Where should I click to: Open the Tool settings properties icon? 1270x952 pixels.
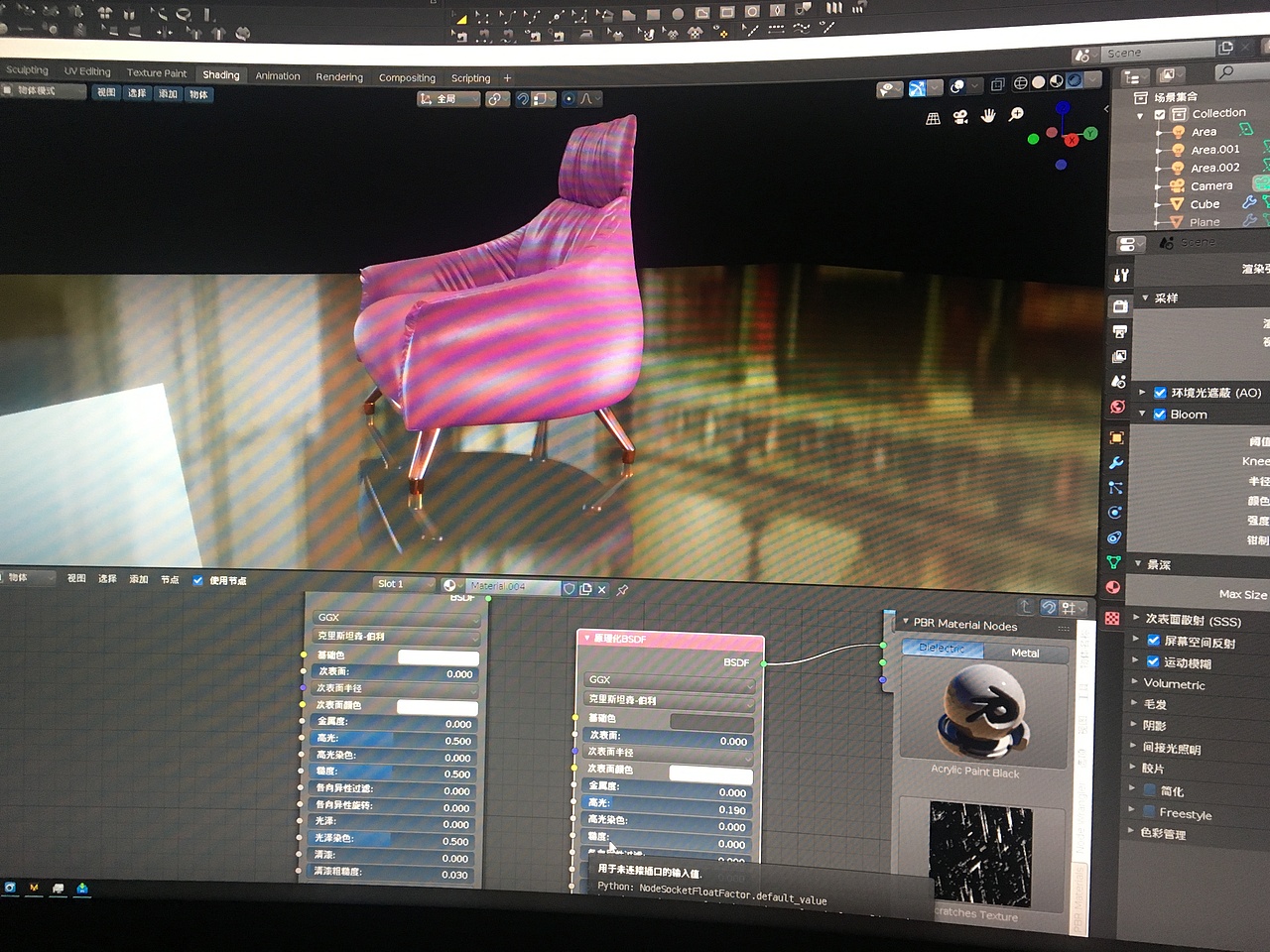[x=1121, y=275]
